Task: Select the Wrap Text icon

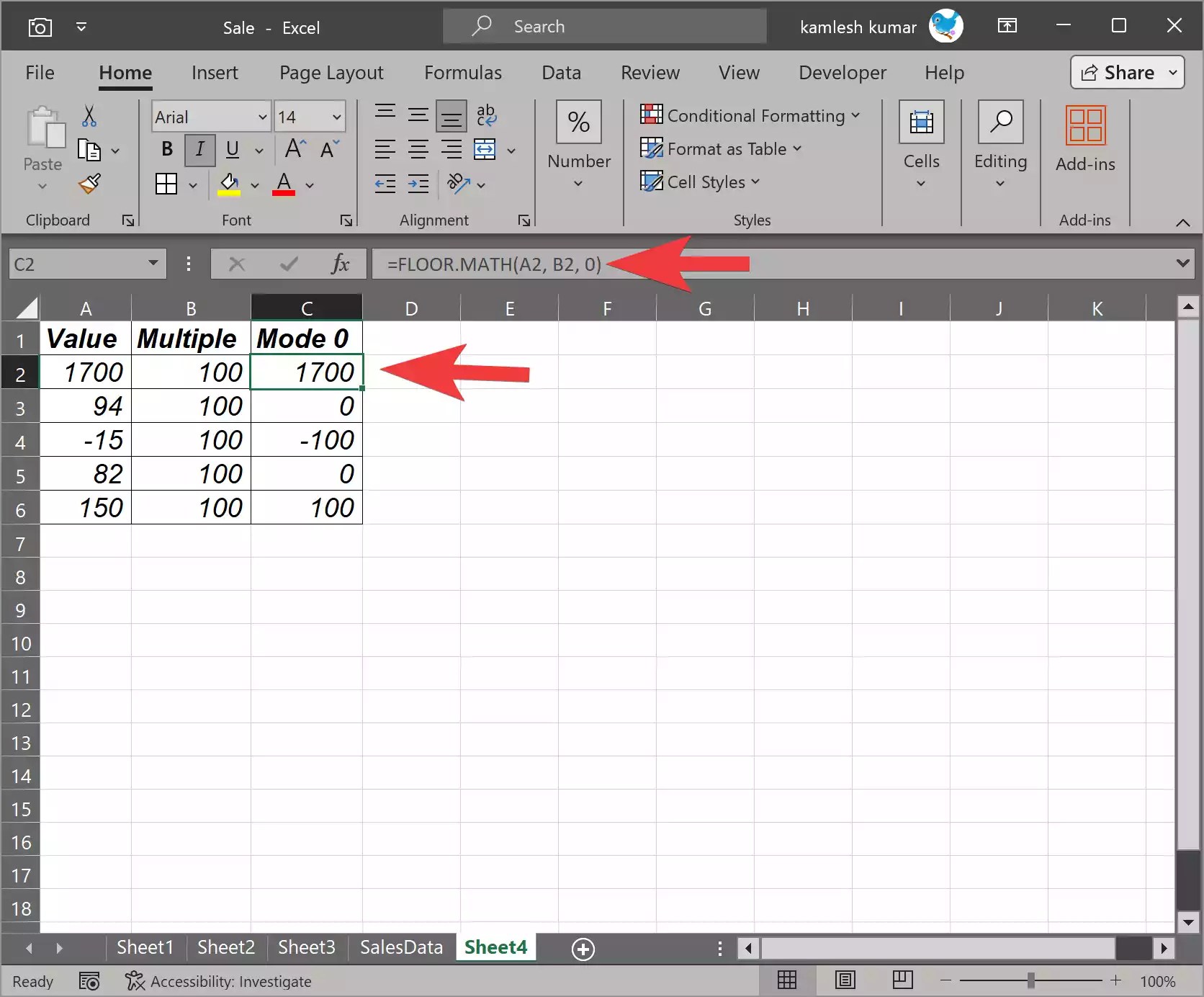Action: (x=487, y=115)
